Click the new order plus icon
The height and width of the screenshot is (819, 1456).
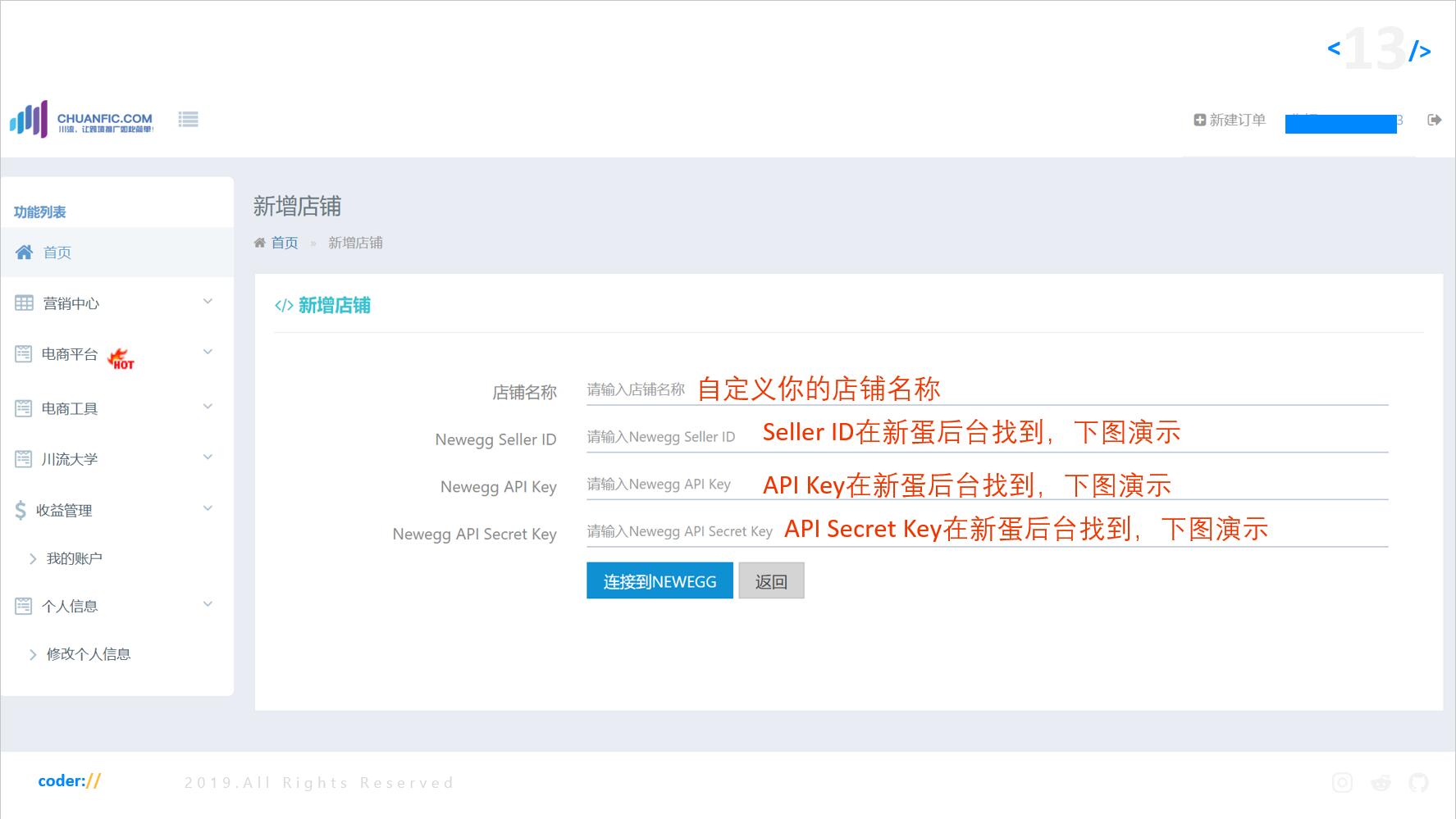[1199, 120]
